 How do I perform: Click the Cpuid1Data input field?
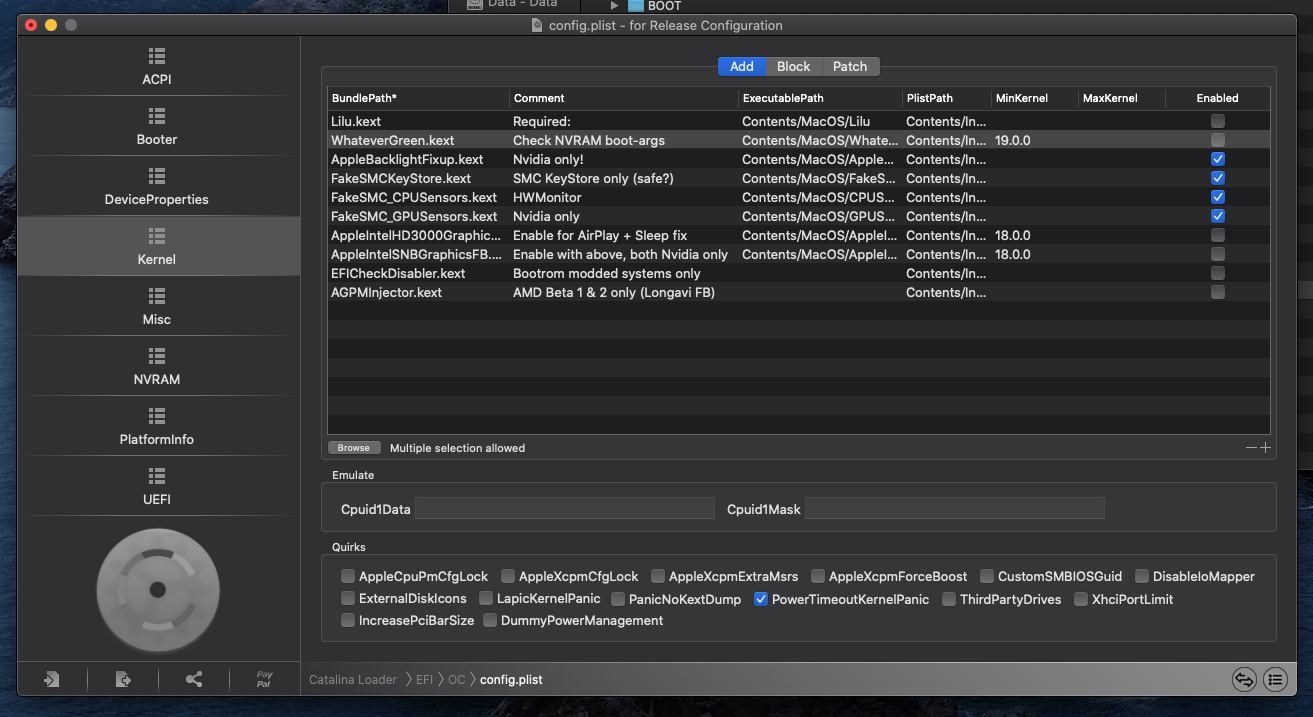(x=565, y=509)
